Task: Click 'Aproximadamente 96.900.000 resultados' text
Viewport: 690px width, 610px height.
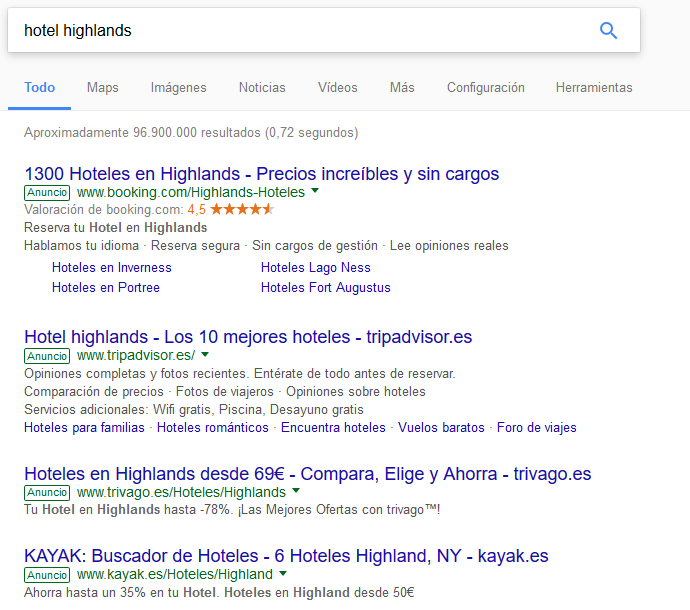Action: coord(191,132)
